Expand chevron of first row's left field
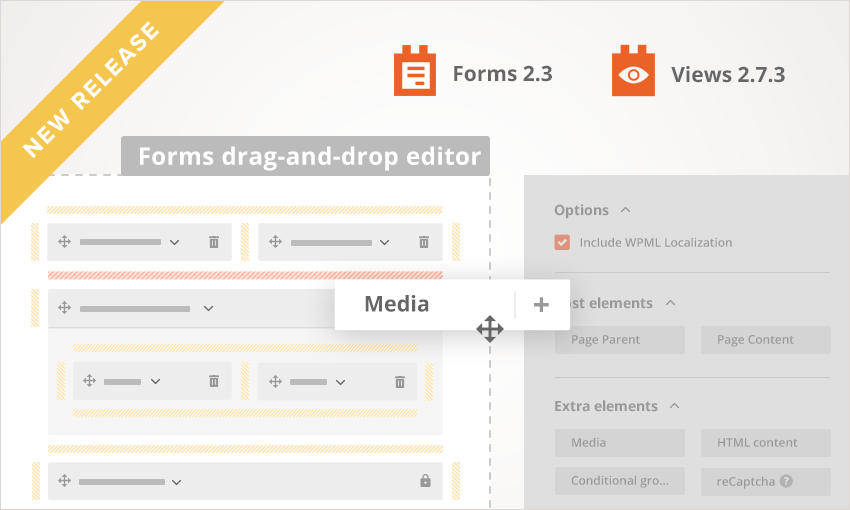This screenshot has width=850, height=510. (x=174, y=242)
